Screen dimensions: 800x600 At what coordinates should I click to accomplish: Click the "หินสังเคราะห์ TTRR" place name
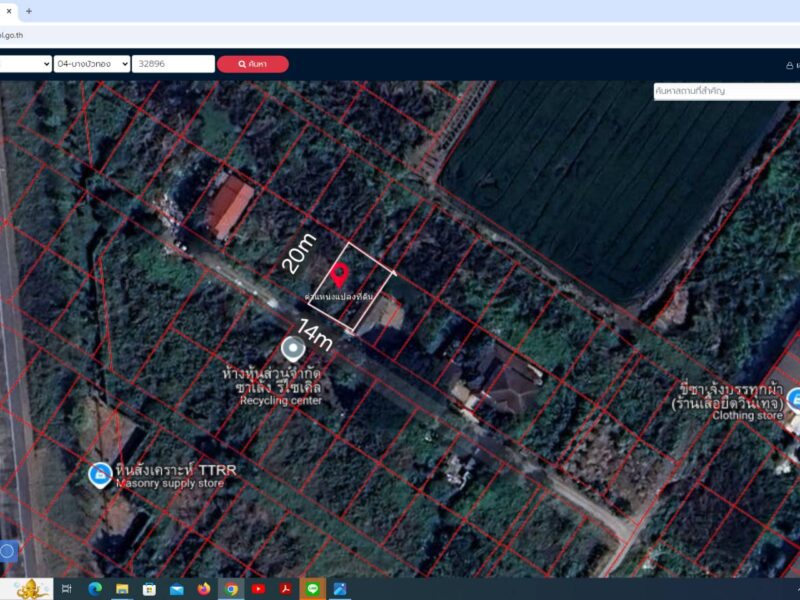coord(176,469)
